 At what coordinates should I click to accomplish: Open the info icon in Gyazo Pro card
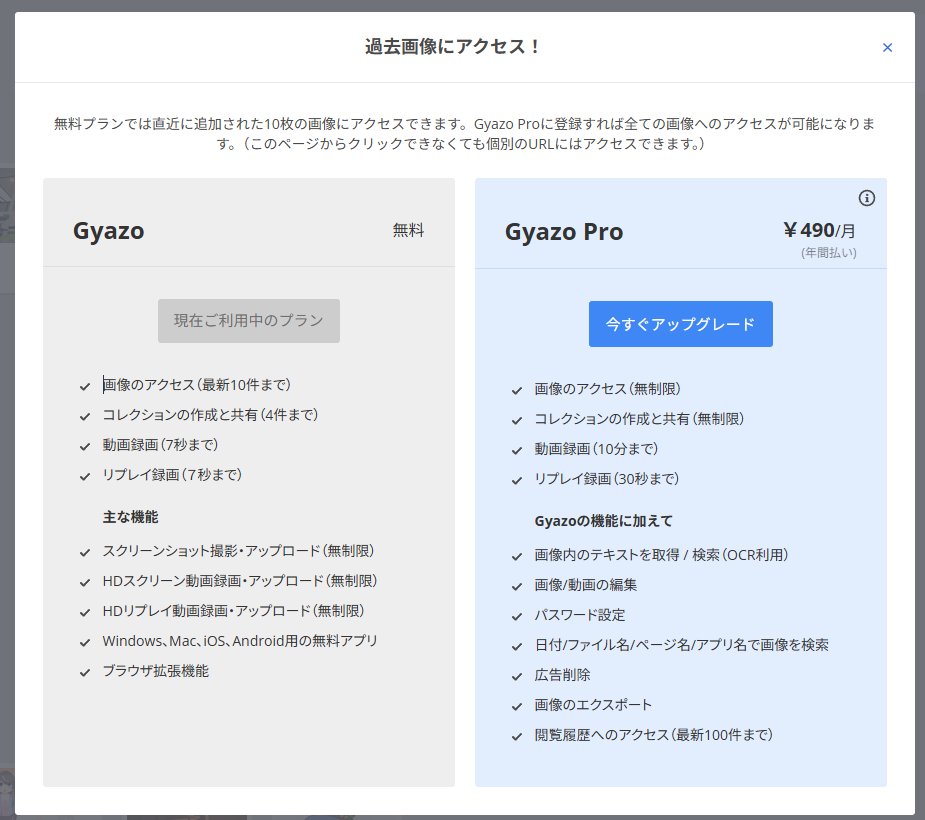pos(866,198)
